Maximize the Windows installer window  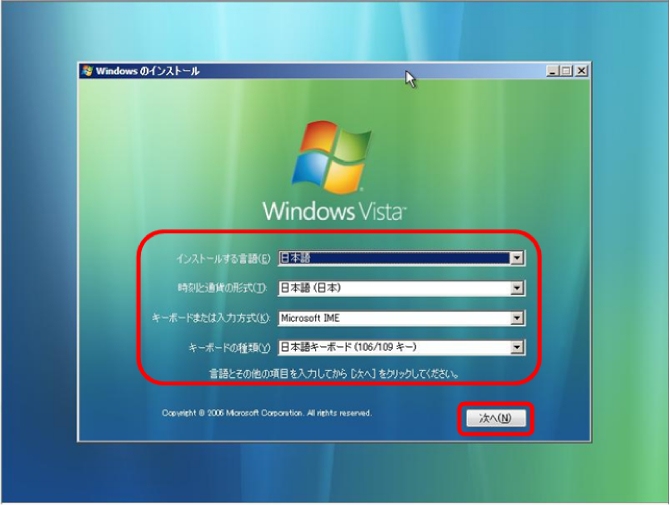[x=568, y=71]
